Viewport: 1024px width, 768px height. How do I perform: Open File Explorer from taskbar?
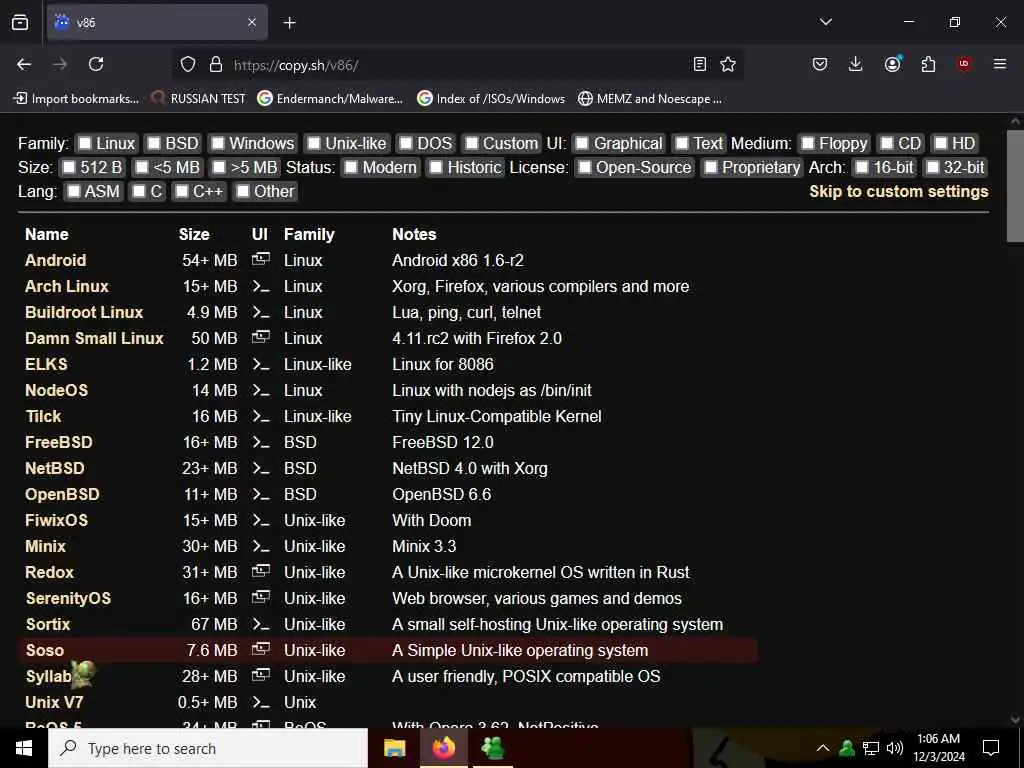pos(394,748)
